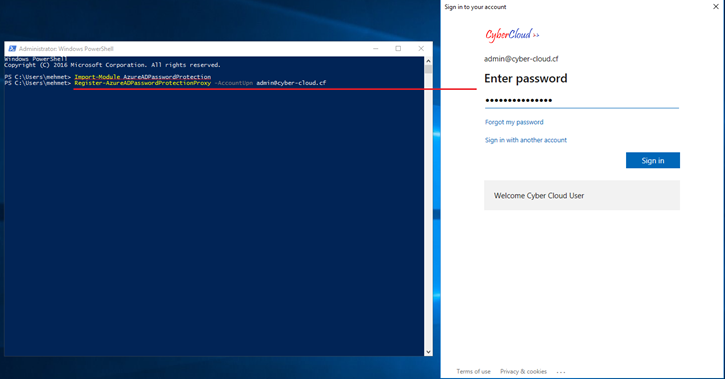Image resolution: width=725 pixels, height=379 pixels.
Task: Maximize the PowerShell window
Action: point(398,49)
